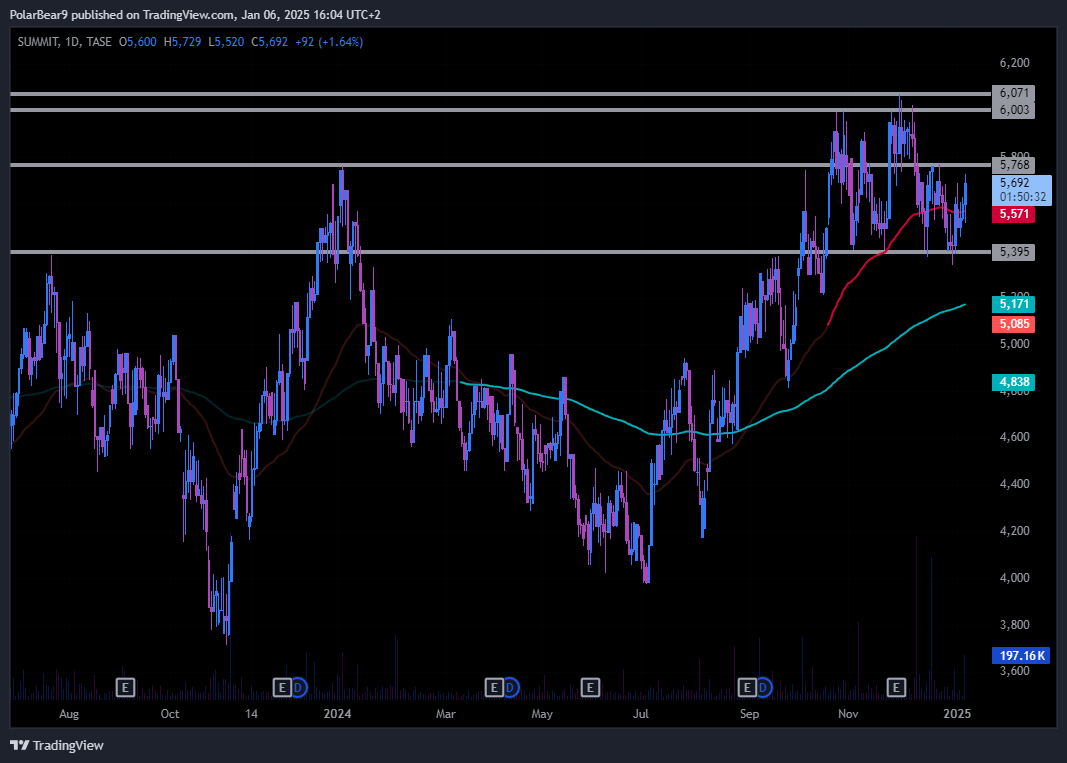Viewport: 1067px width, 763px height.
Task: Click the 2024 label on the time axis
Action: 338,714
